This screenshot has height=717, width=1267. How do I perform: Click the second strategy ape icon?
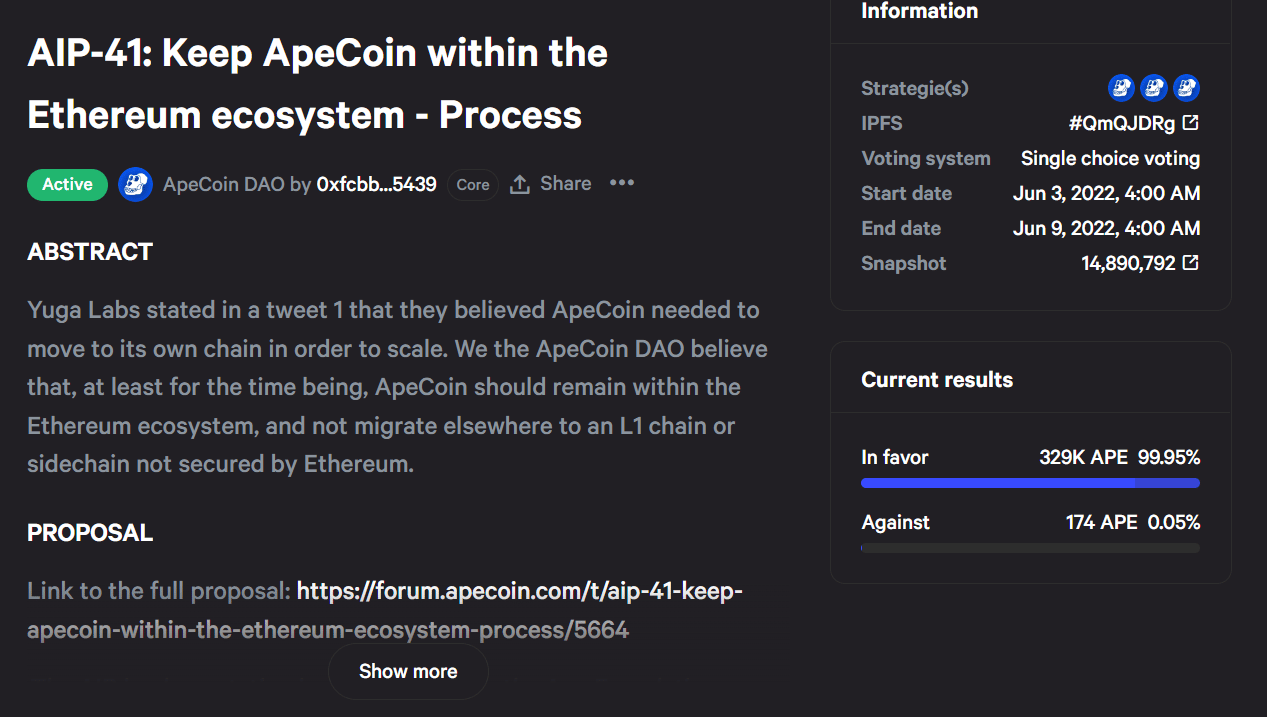tap(1154, 88)
